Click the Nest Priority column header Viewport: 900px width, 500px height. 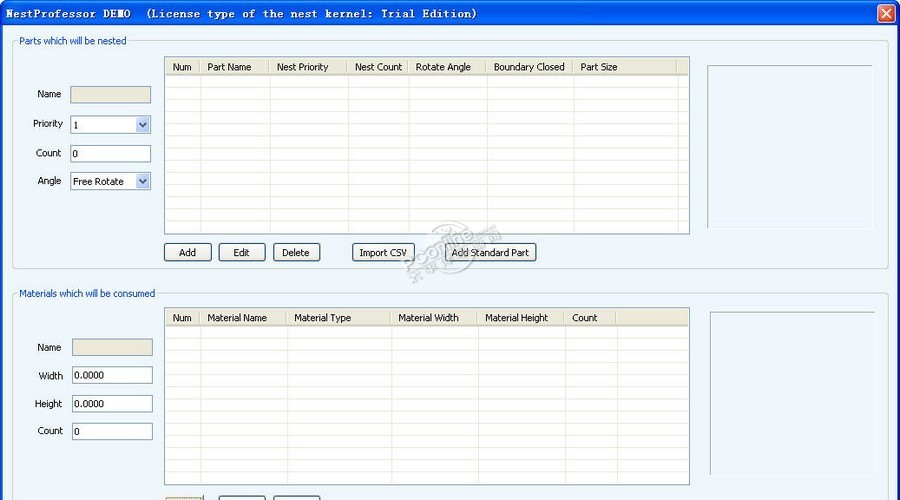(308, 67)
